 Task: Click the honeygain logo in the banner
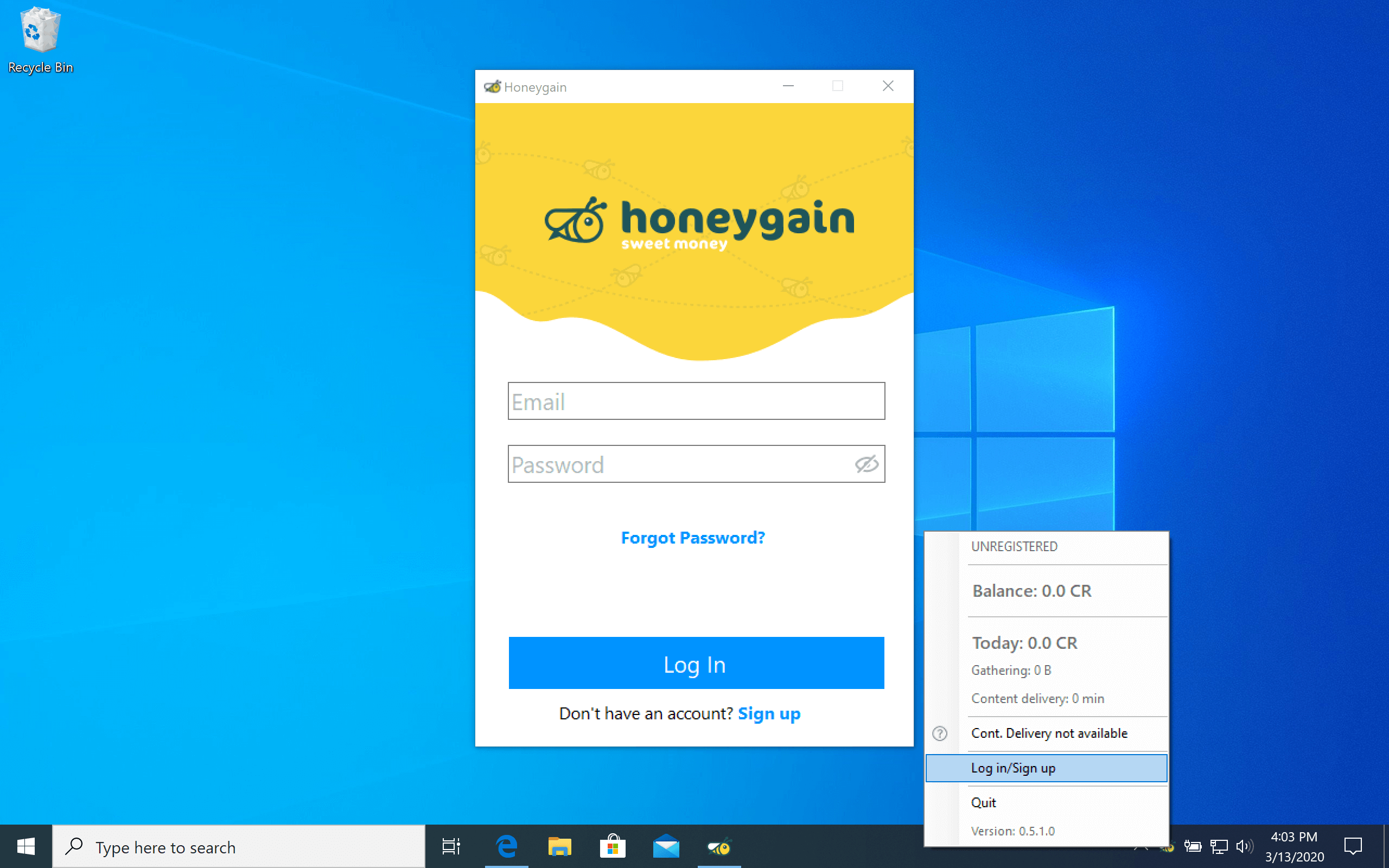699,224
